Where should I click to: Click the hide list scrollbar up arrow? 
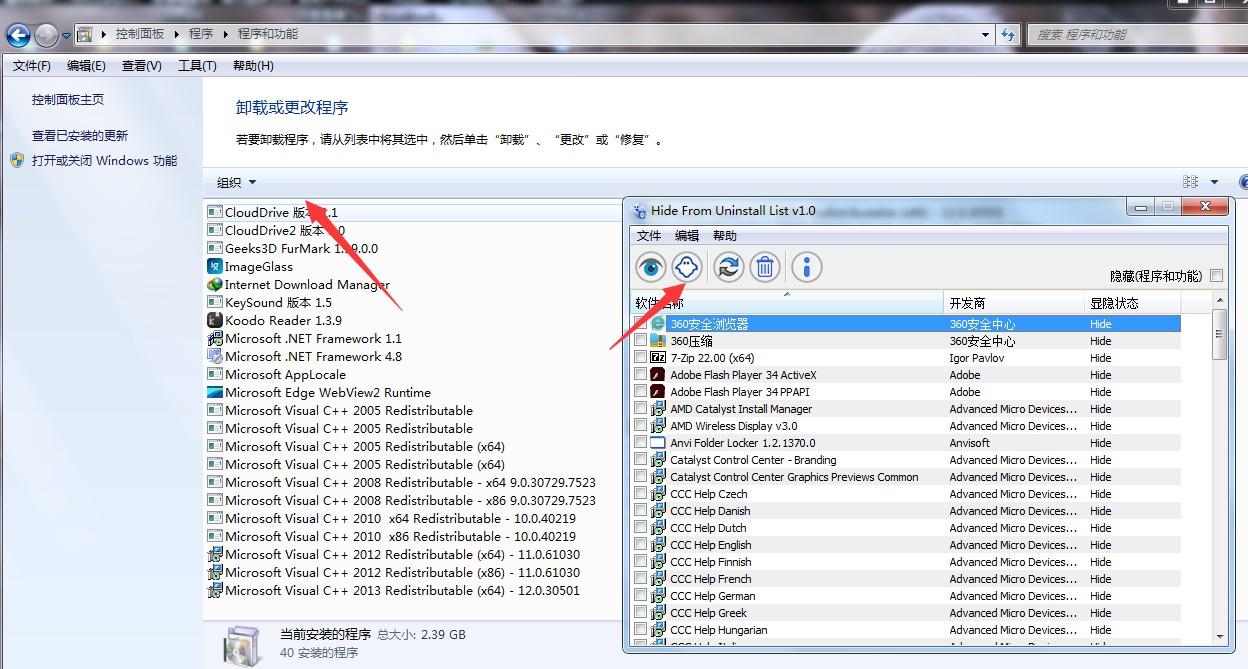coord(1219,300)
